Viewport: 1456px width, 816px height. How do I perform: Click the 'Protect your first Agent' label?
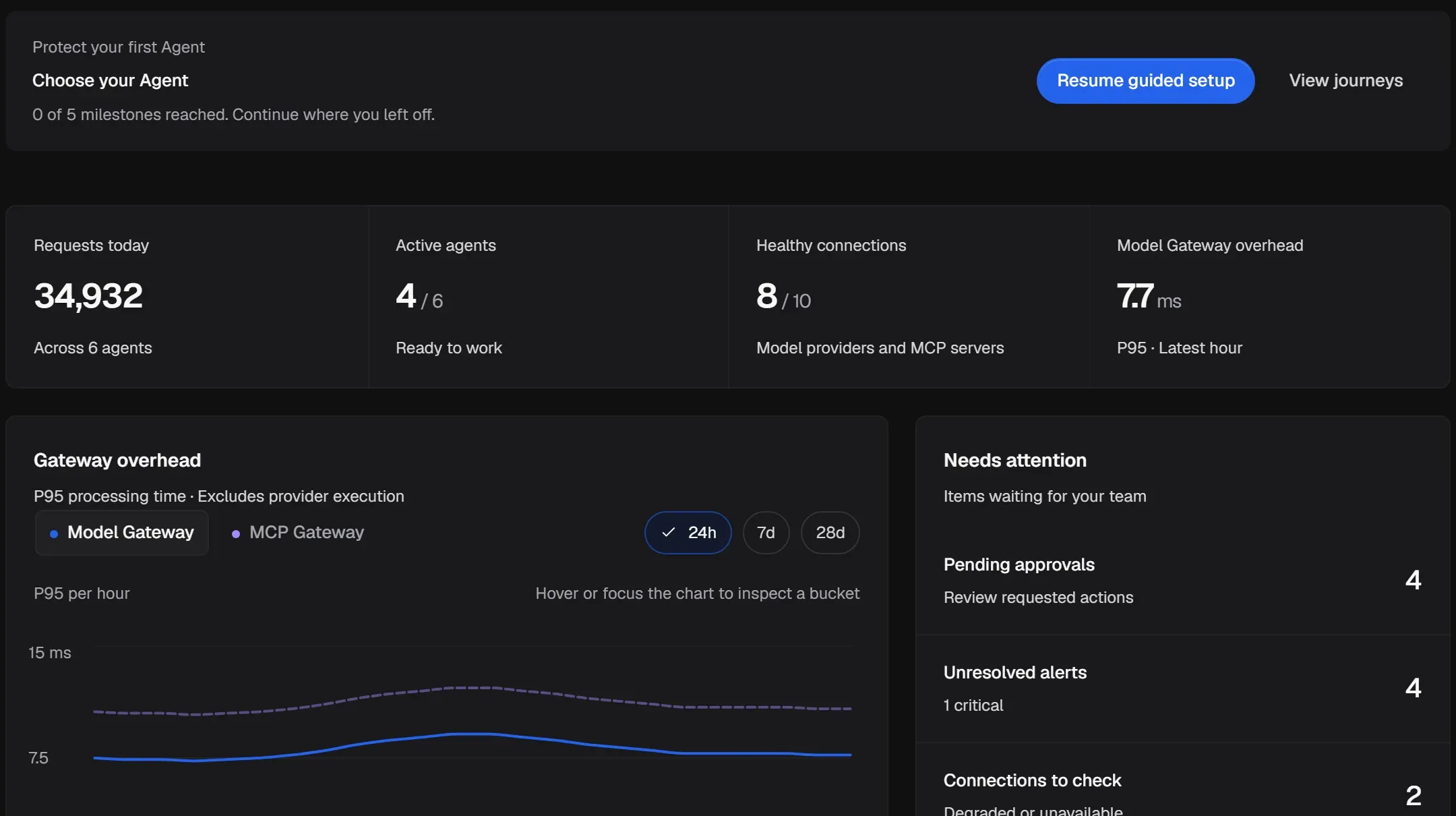(x=119, y=47)
